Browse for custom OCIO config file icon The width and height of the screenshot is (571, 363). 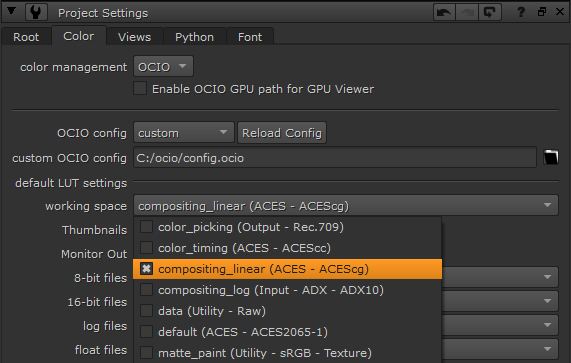pyautogui.click(x=551, y=157)
